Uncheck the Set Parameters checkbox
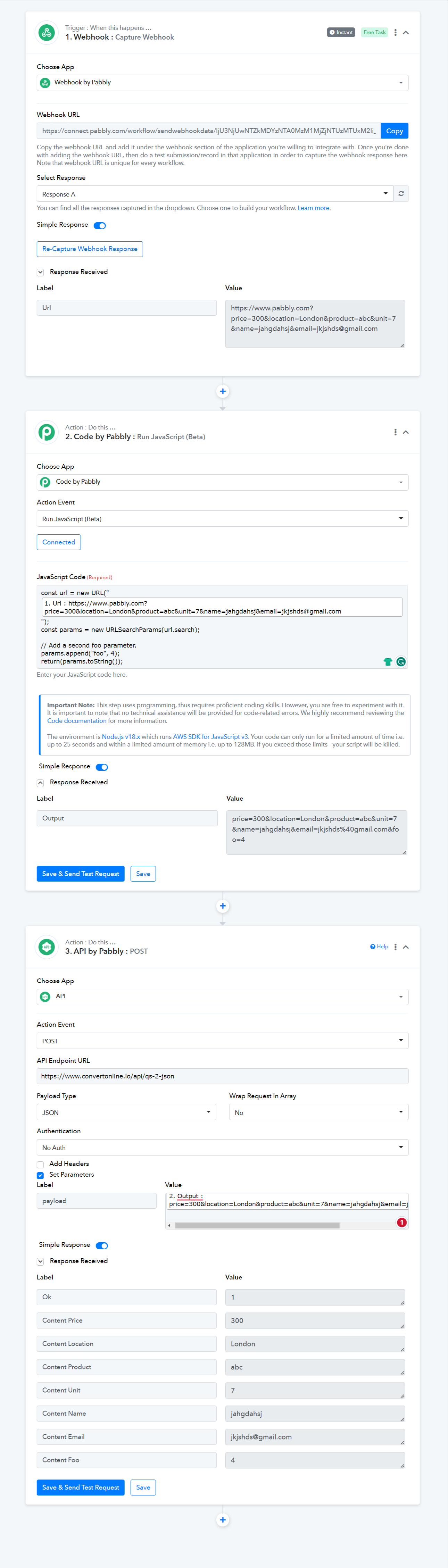Viewport: 448px width, 1568px height. click(x=40, y=1175)
